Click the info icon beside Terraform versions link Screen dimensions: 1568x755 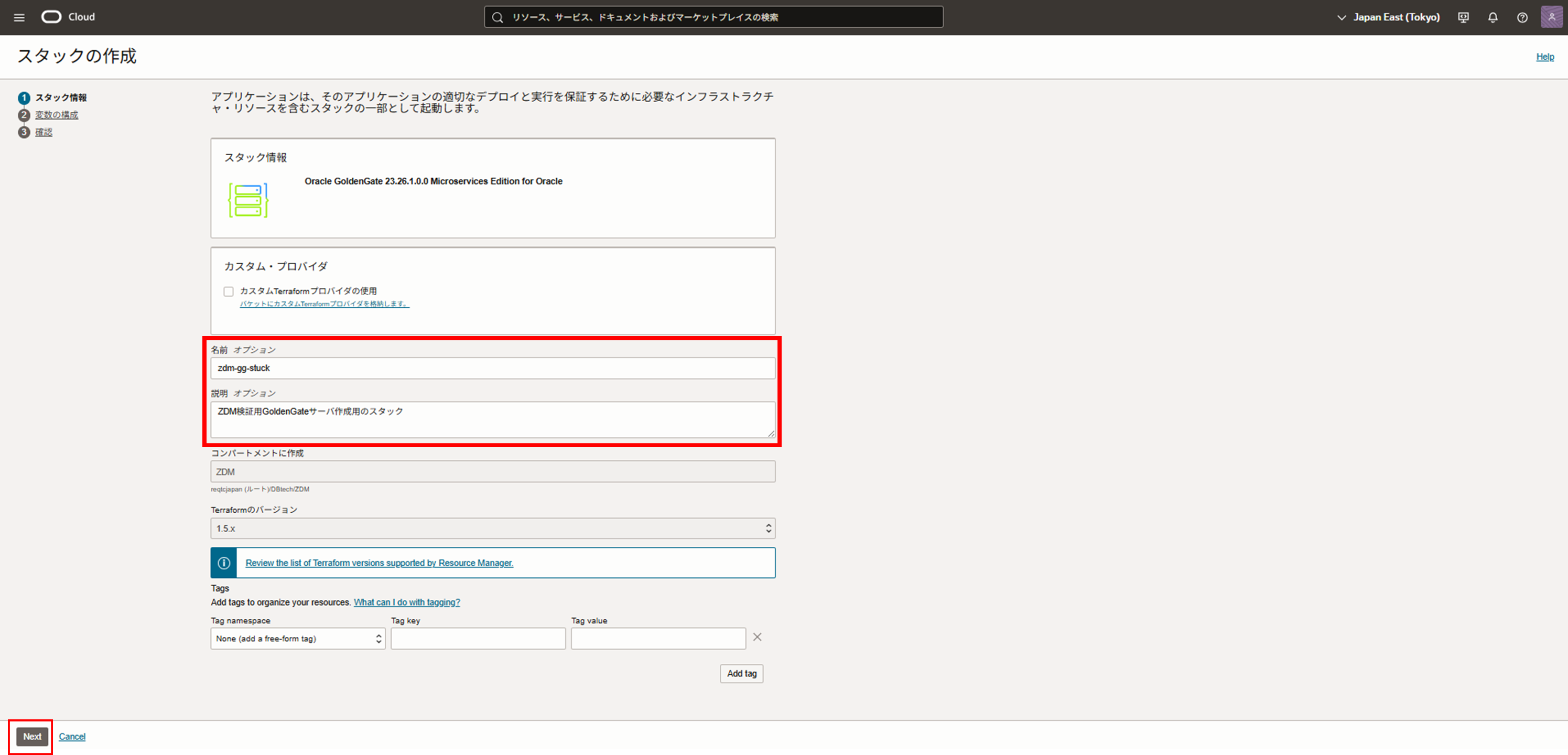click(224, 563)
